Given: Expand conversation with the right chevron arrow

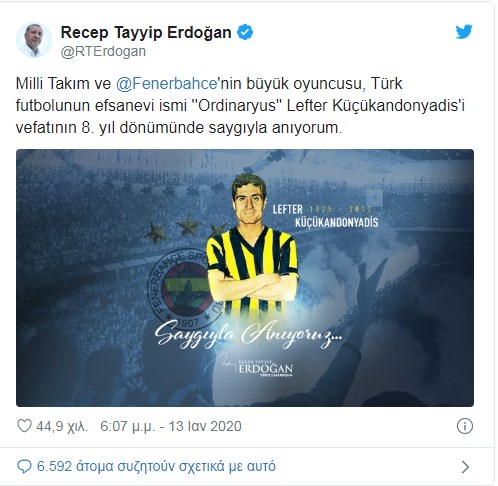Looking at the screenshot, I should (x=465, y=467).
